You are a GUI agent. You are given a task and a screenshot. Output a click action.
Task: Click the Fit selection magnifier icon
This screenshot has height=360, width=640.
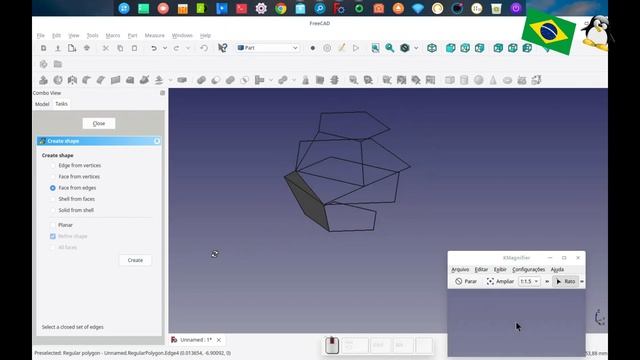tap(390, 48)
